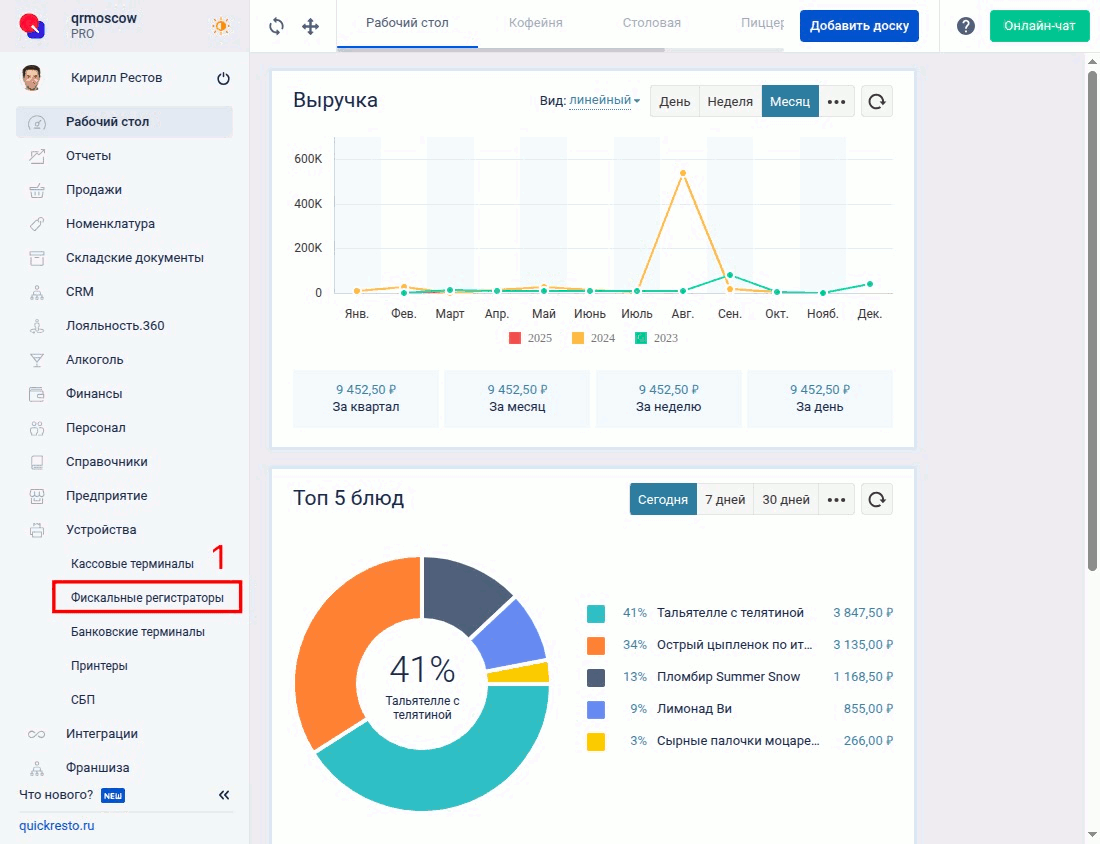Refresh the Топ 5 блюд widget

877,500
